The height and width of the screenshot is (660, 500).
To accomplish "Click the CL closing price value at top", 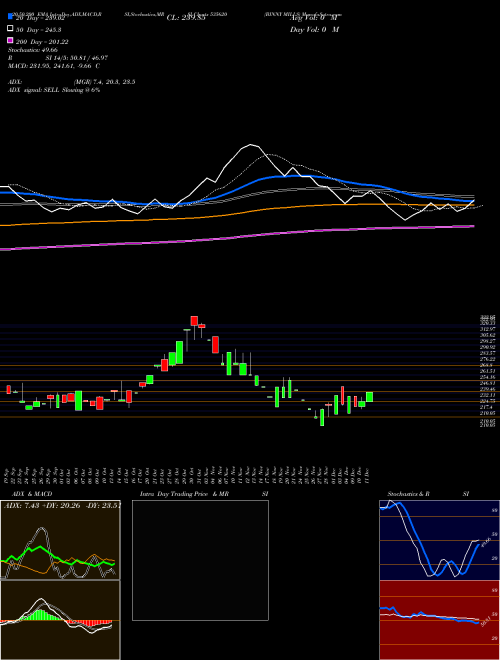I will [186, 18].
